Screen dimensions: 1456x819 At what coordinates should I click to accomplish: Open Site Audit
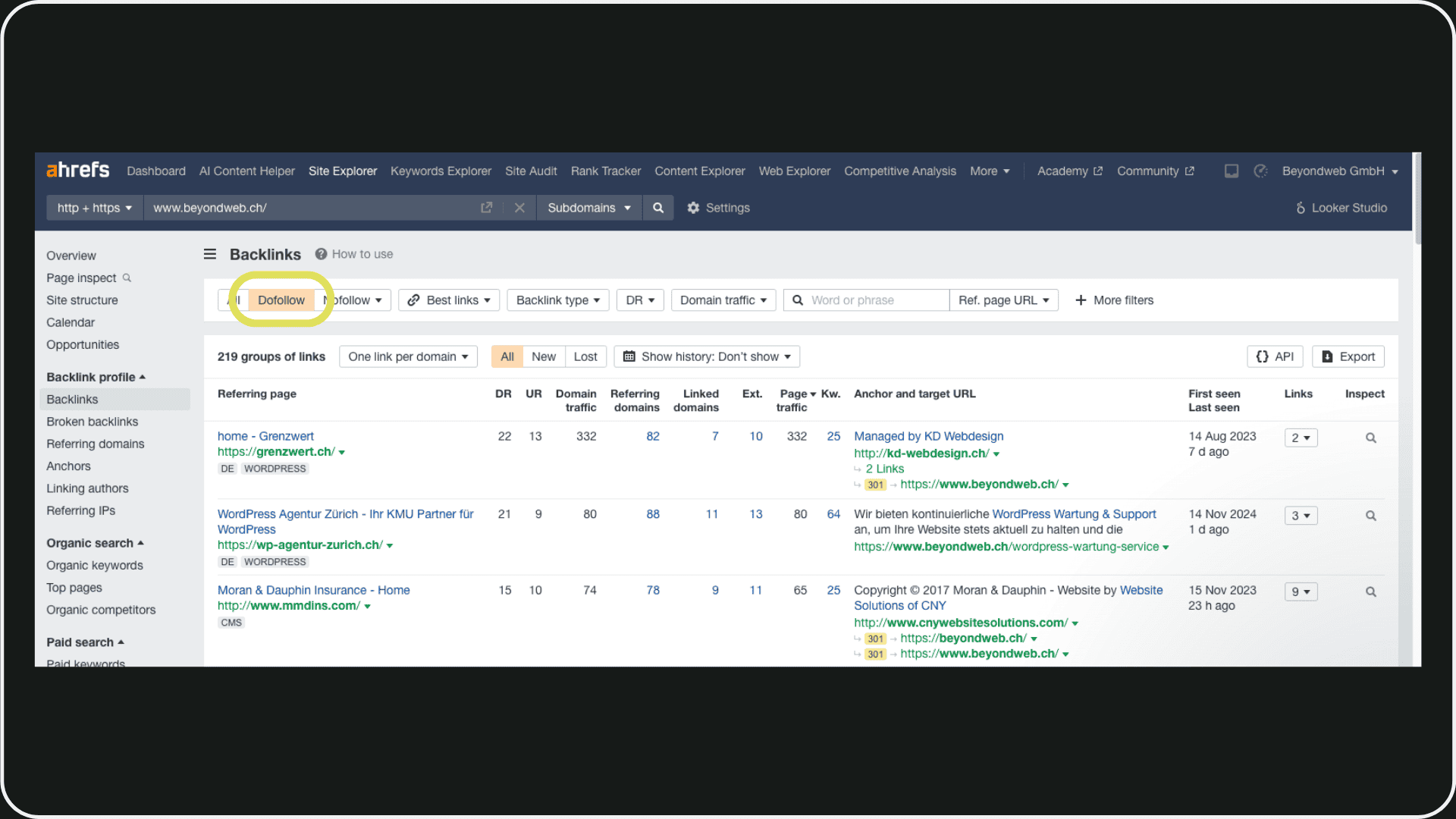coord(531,171)
